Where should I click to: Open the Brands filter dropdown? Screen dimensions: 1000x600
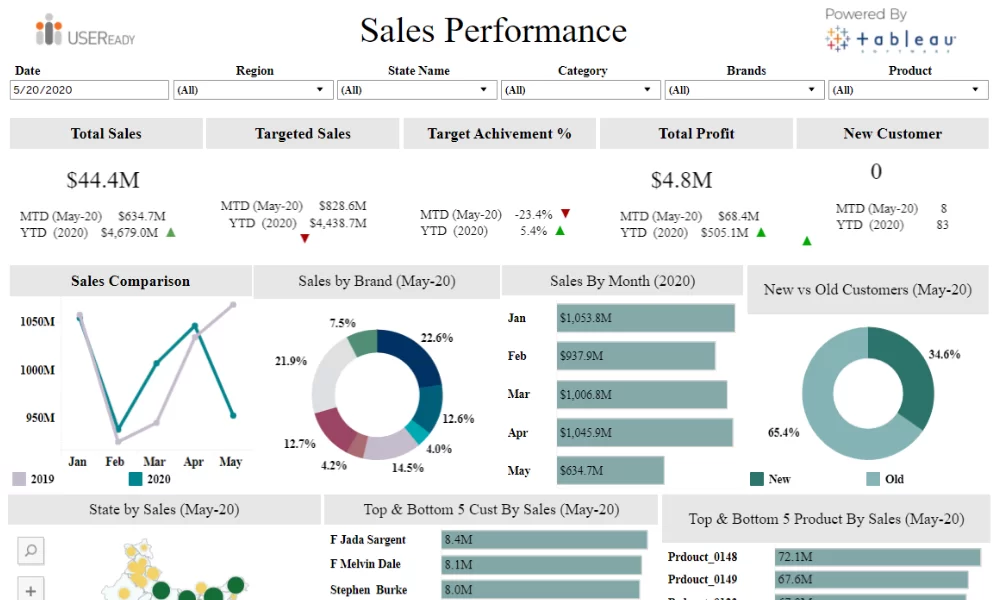click(744, 90)
